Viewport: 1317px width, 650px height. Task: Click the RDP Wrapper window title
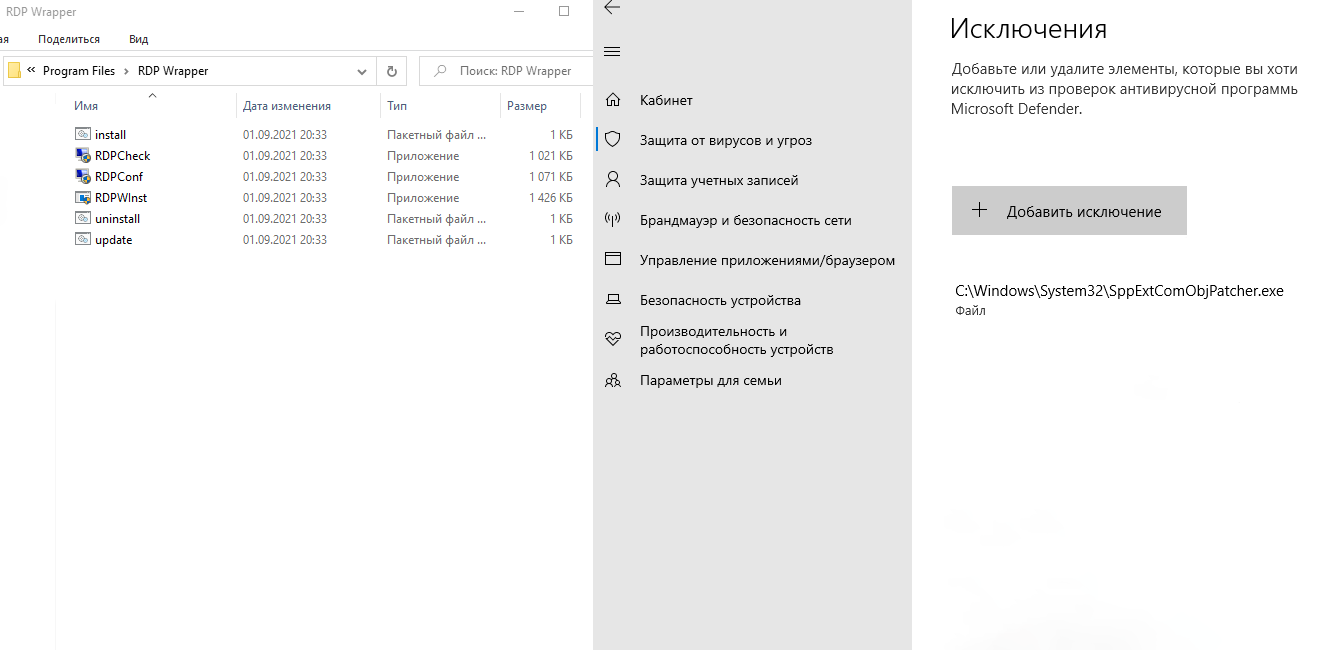[41, 12]
